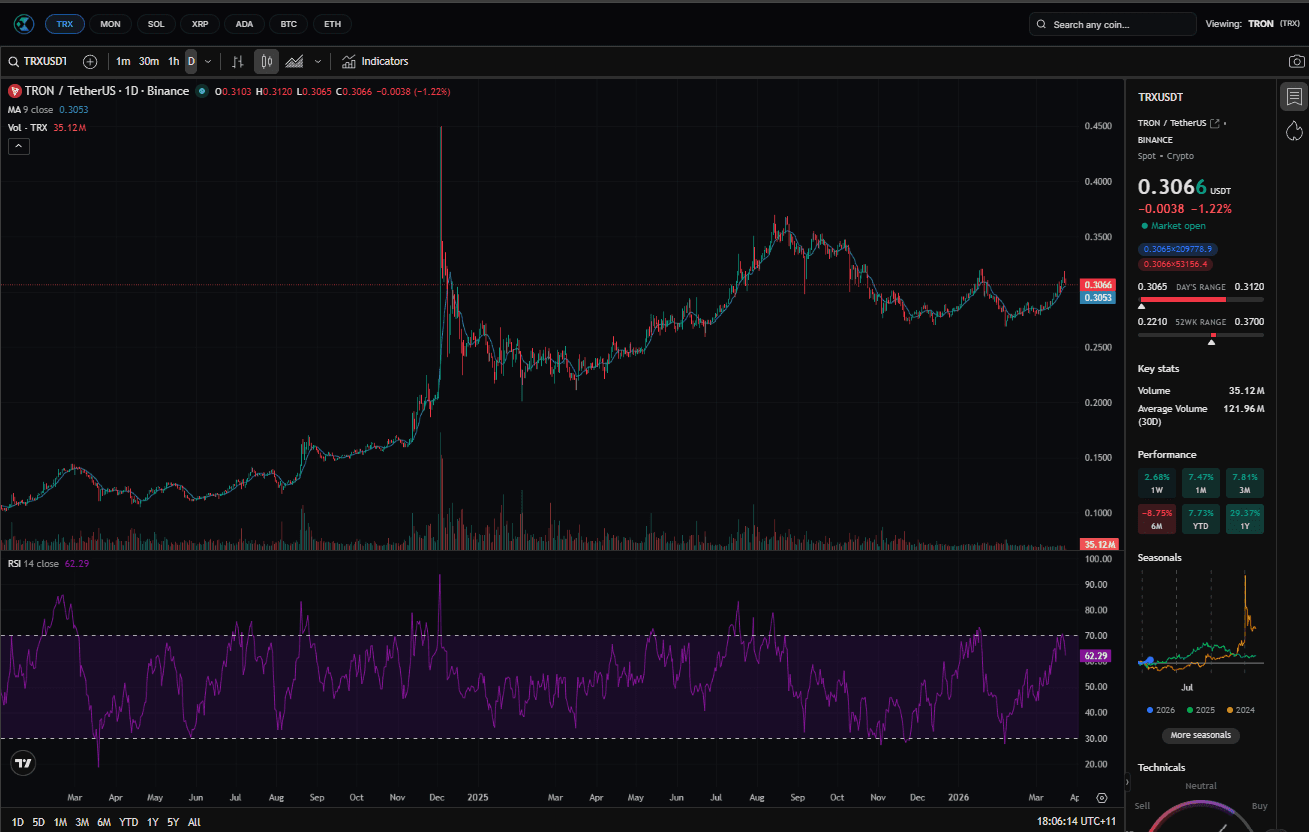
Task: Click the 6M performance tile −8.75%
Action: pos(1157,519)
